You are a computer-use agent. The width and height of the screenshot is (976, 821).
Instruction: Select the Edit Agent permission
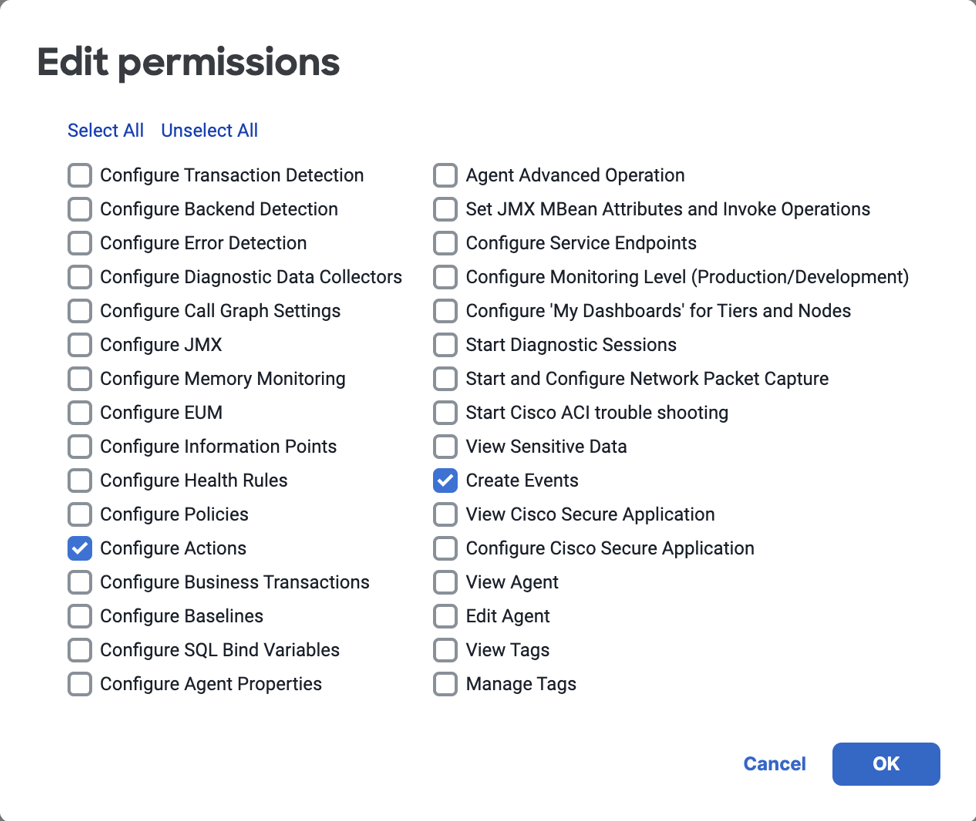click(446, 617)
